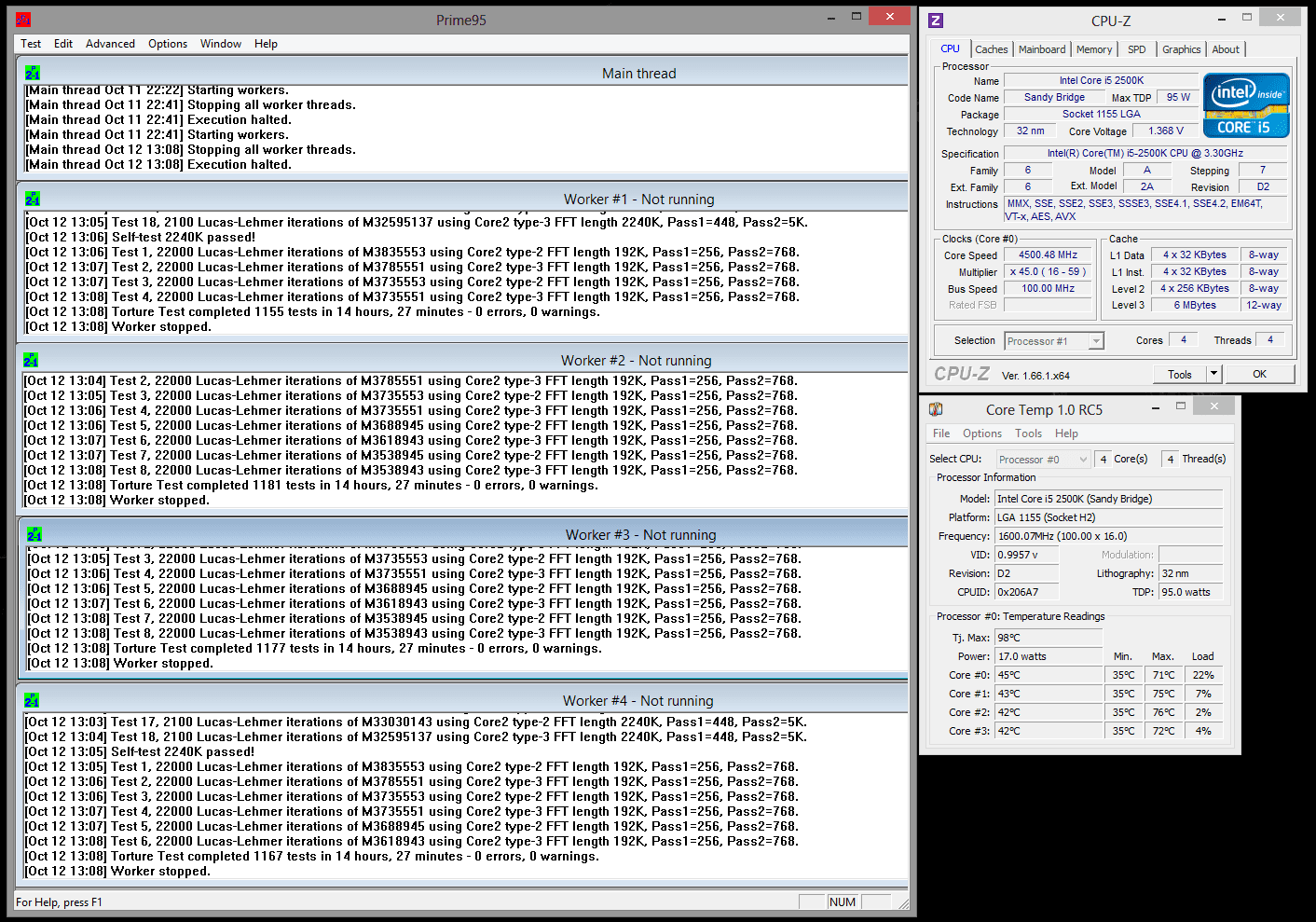
Task: Click the Core Temp Frequency field 1600.07MHz
Action: point(1108,536)
